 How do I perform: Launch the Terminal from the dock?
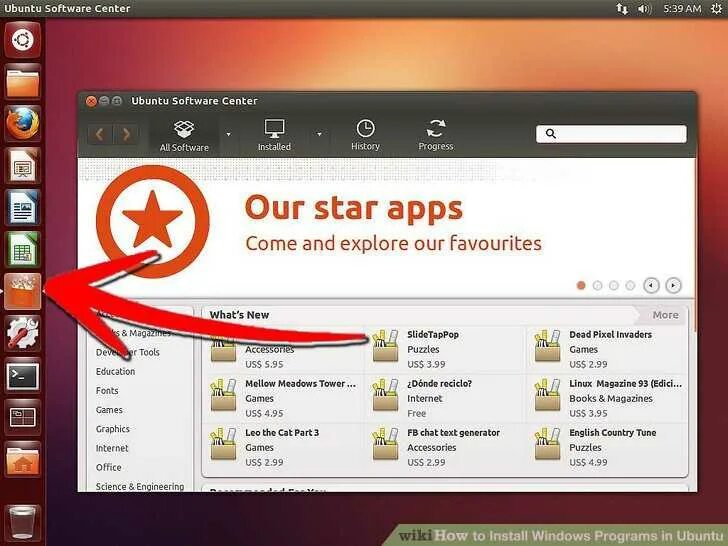[x=22, y=375]
